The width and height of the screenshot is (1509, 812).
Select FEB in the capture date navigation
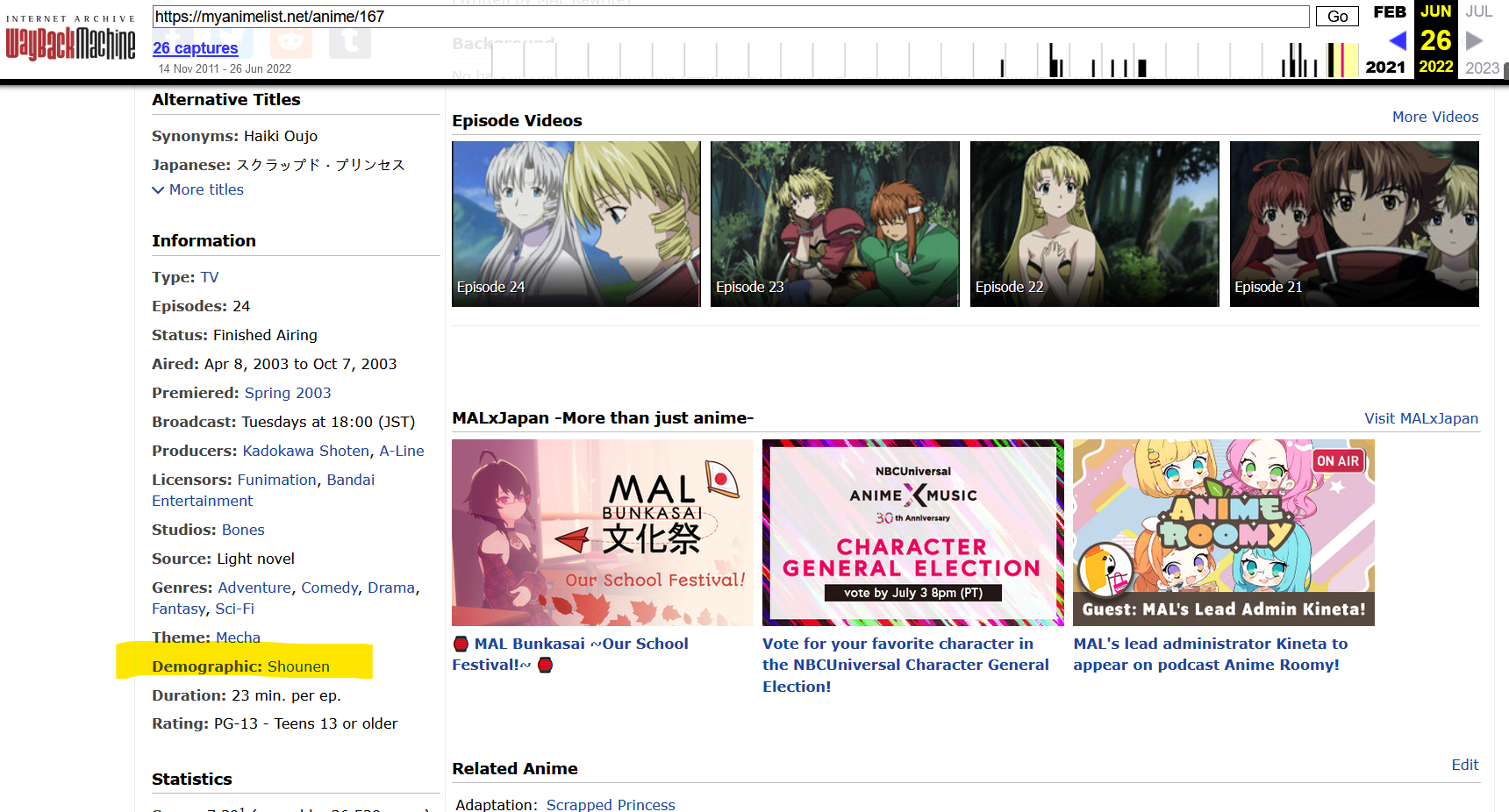coord(1389,12)
